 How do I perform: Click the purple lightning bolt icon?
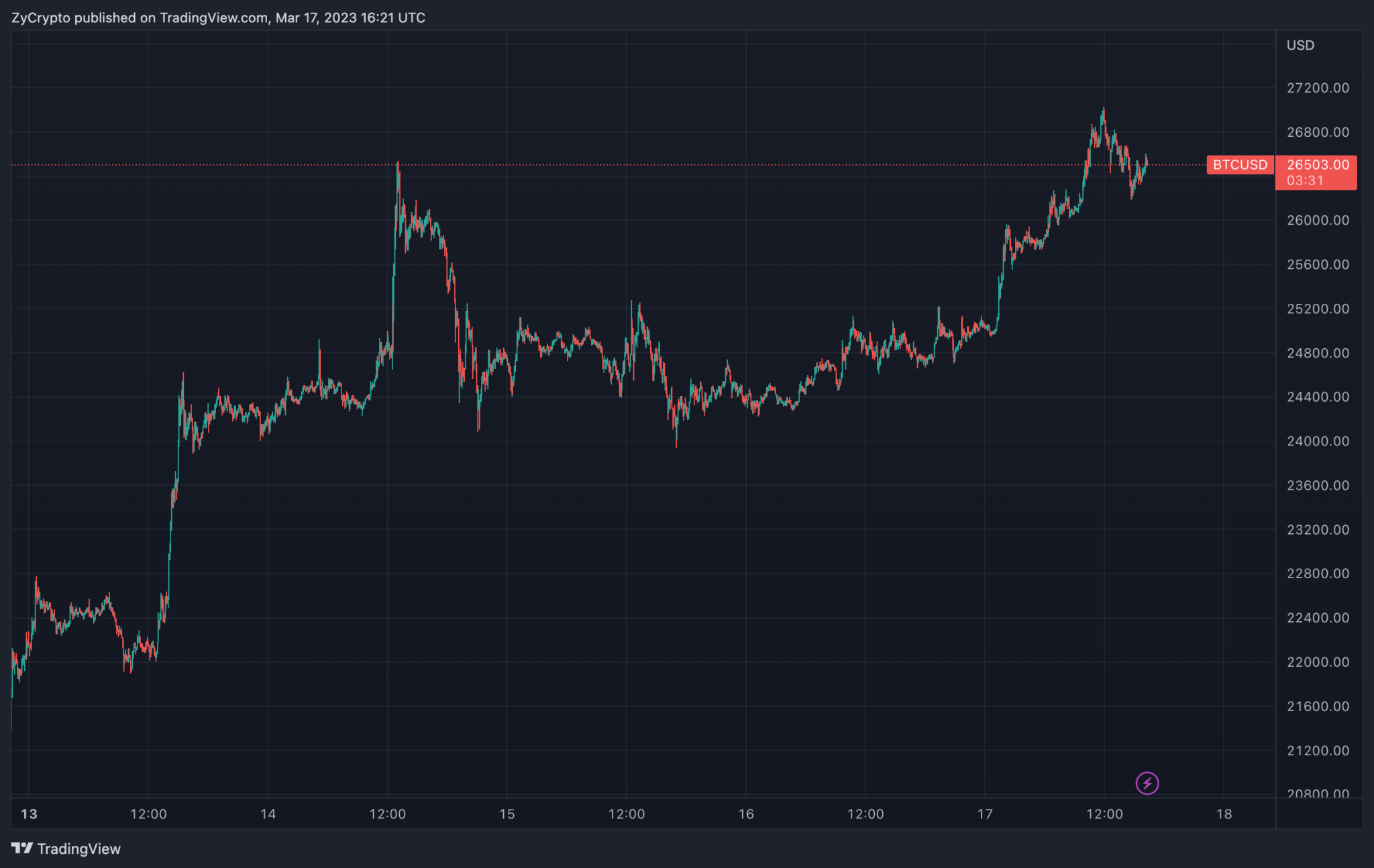point(1147,783)
